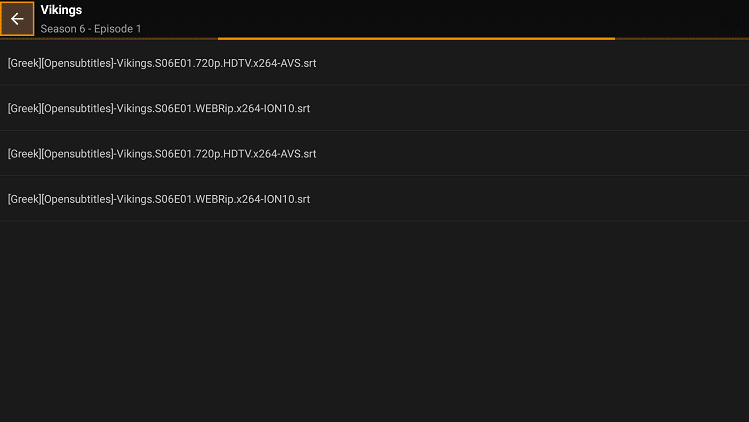
Task: Go back using the arrow button
Action: pyautogui.click(x=17, y=19)
